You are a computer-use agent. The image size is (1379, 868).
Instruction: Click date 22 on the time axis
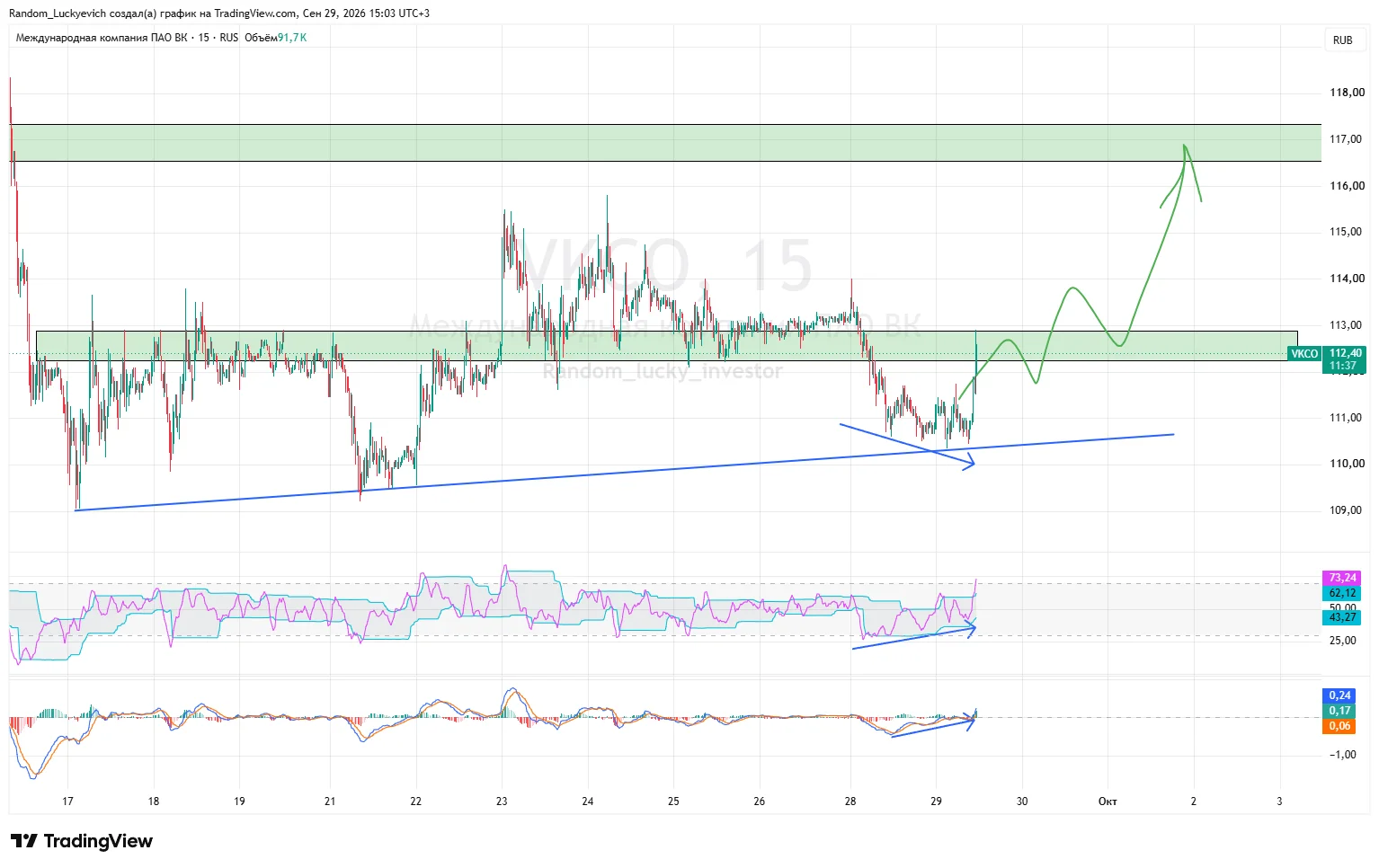[x=415, y=802]
